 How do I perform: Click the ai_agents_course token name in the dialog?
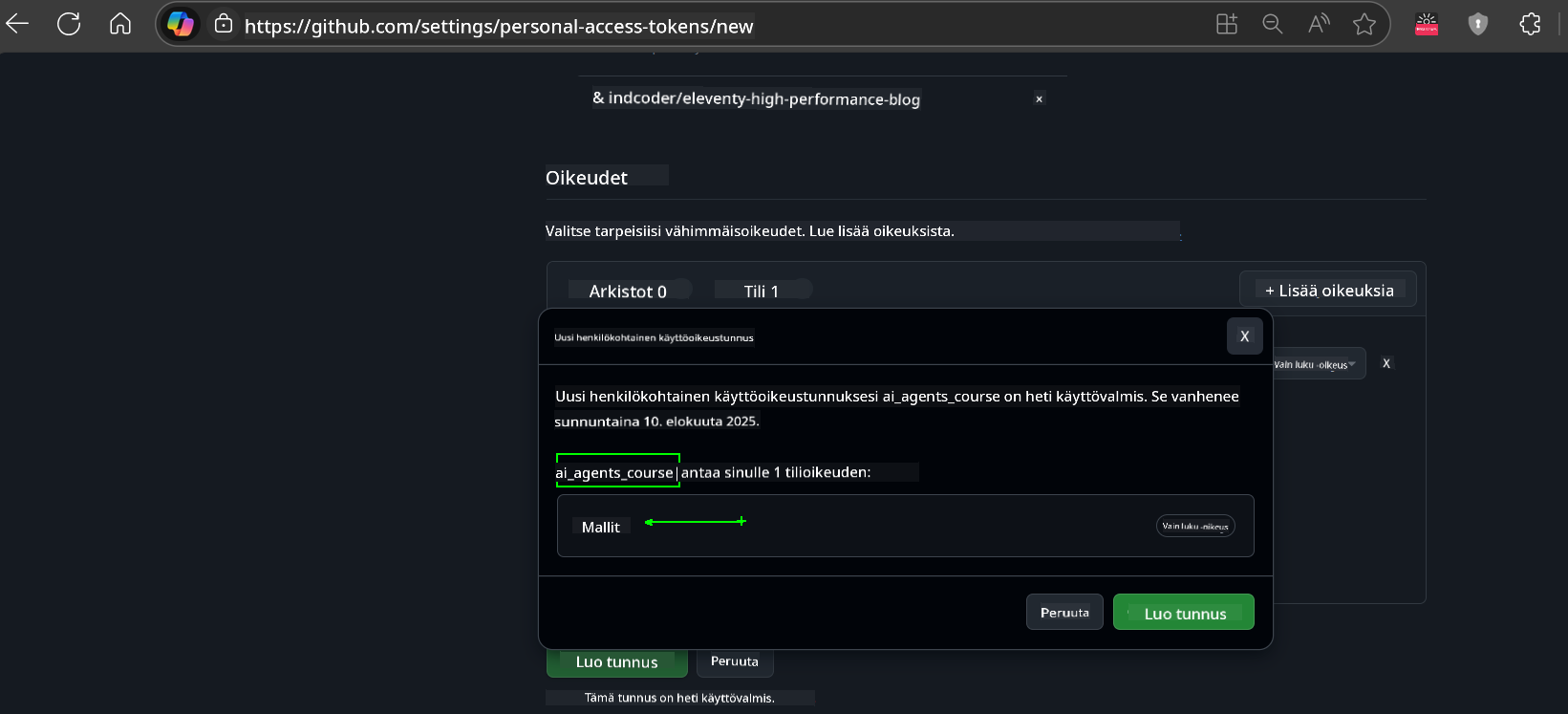point(615,472)
